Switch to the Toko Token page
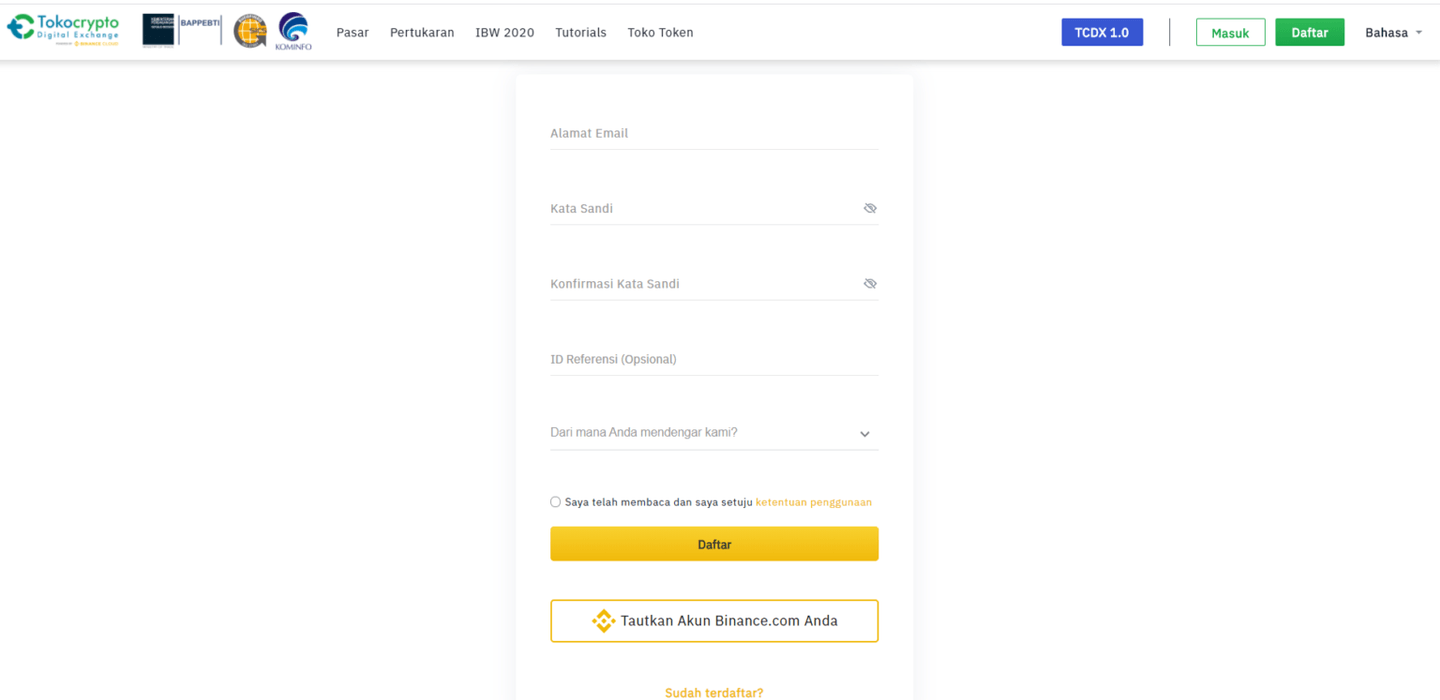The height and width of the screenshot is (700, 1440). [660, 32]
